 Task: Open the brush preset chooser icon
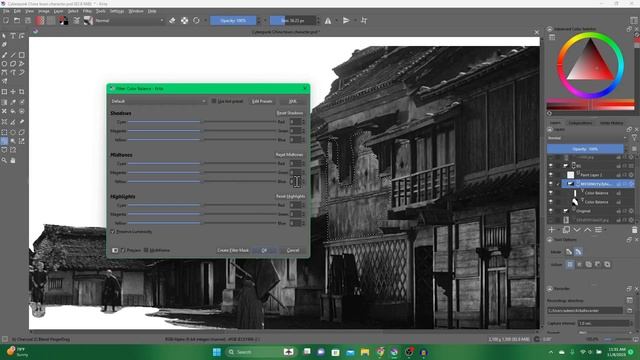(x=88, y=20)
